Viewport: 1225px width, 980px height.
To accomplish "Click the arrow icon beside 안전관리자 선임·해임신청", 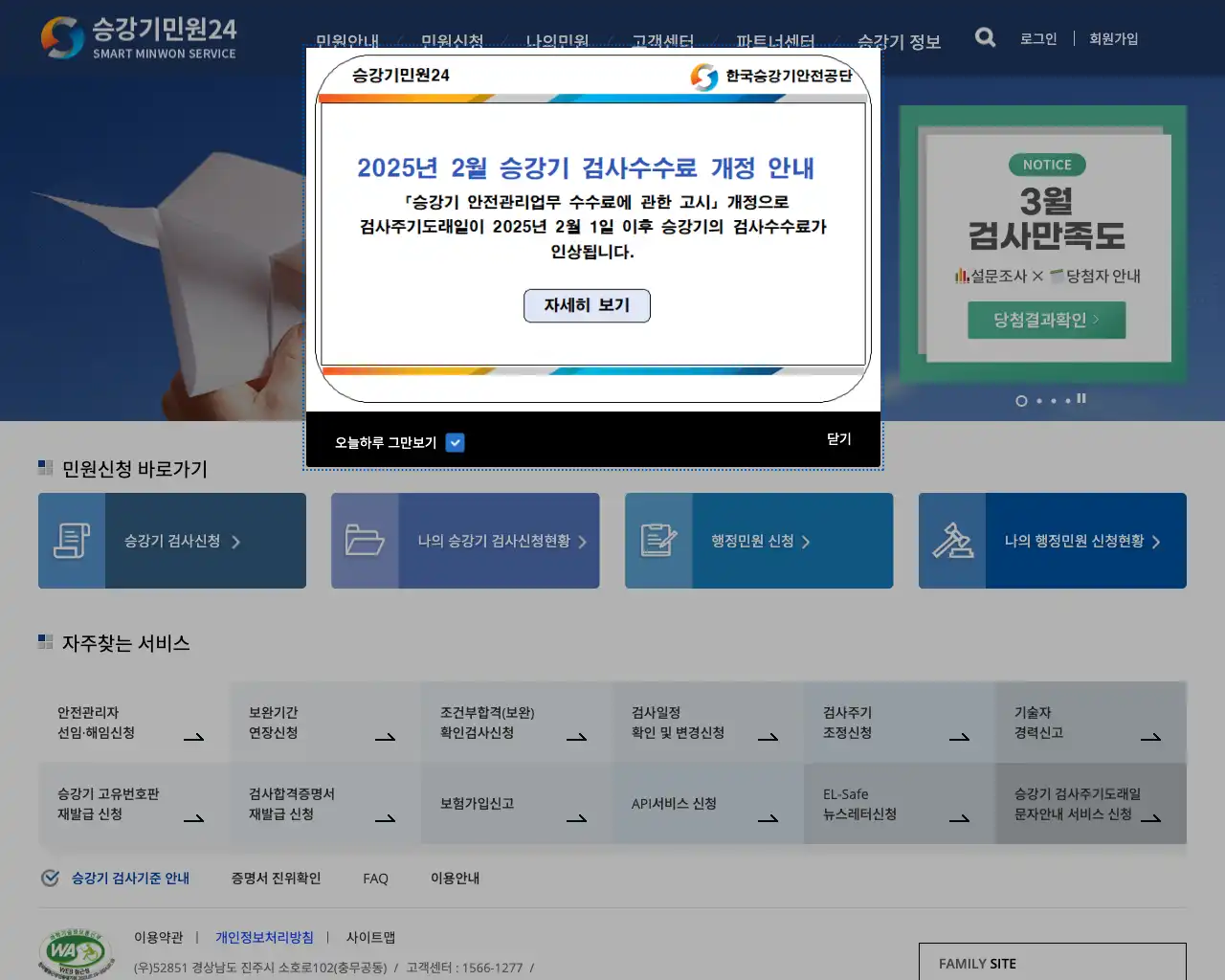I will coord(194,737).
